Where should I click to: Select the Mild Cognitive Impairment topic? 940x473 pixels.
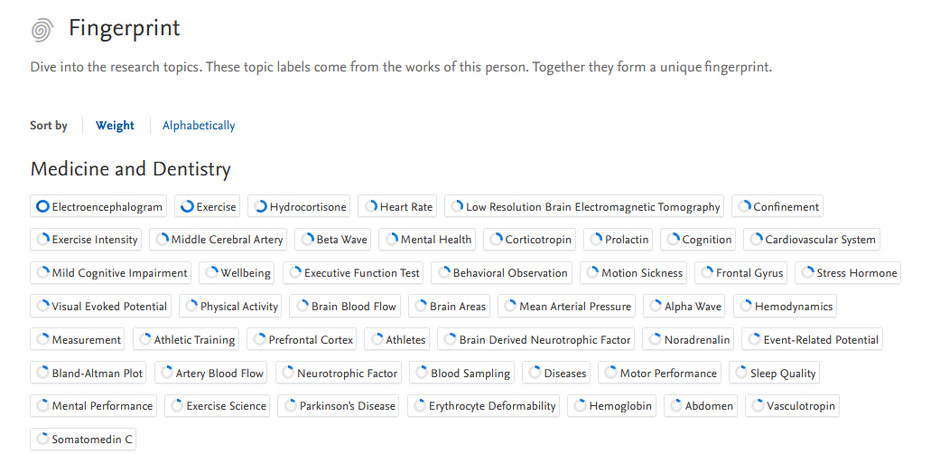click(x=111, y=273)
